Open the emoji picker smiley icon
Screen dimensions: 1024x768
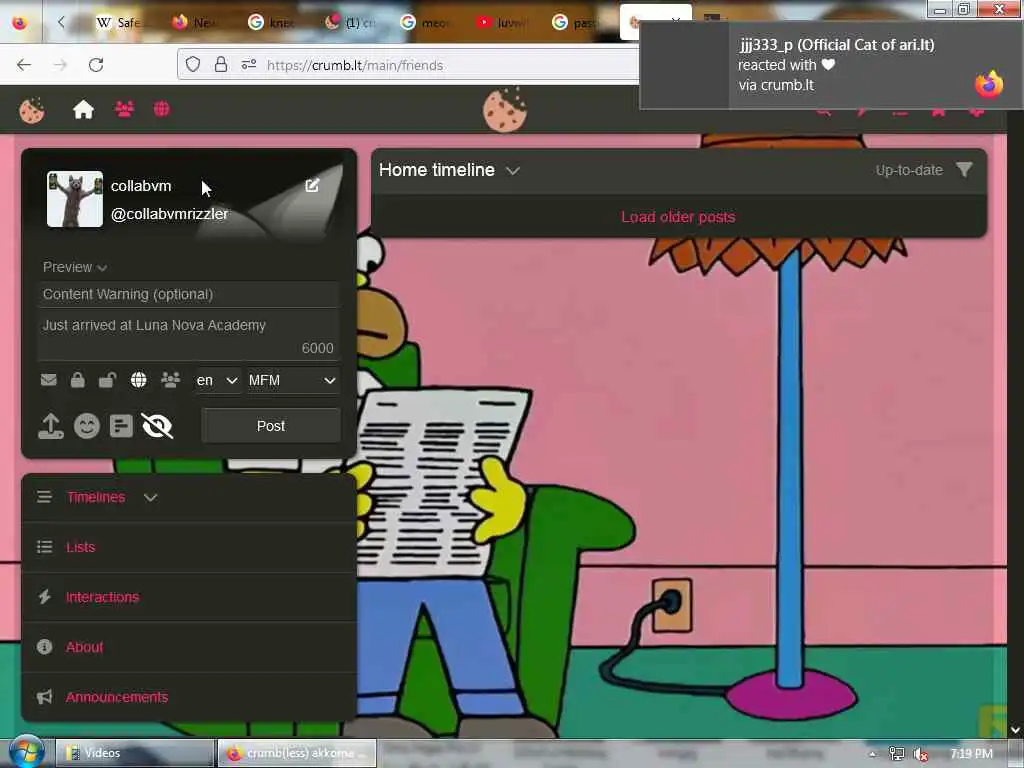(86, 426)
